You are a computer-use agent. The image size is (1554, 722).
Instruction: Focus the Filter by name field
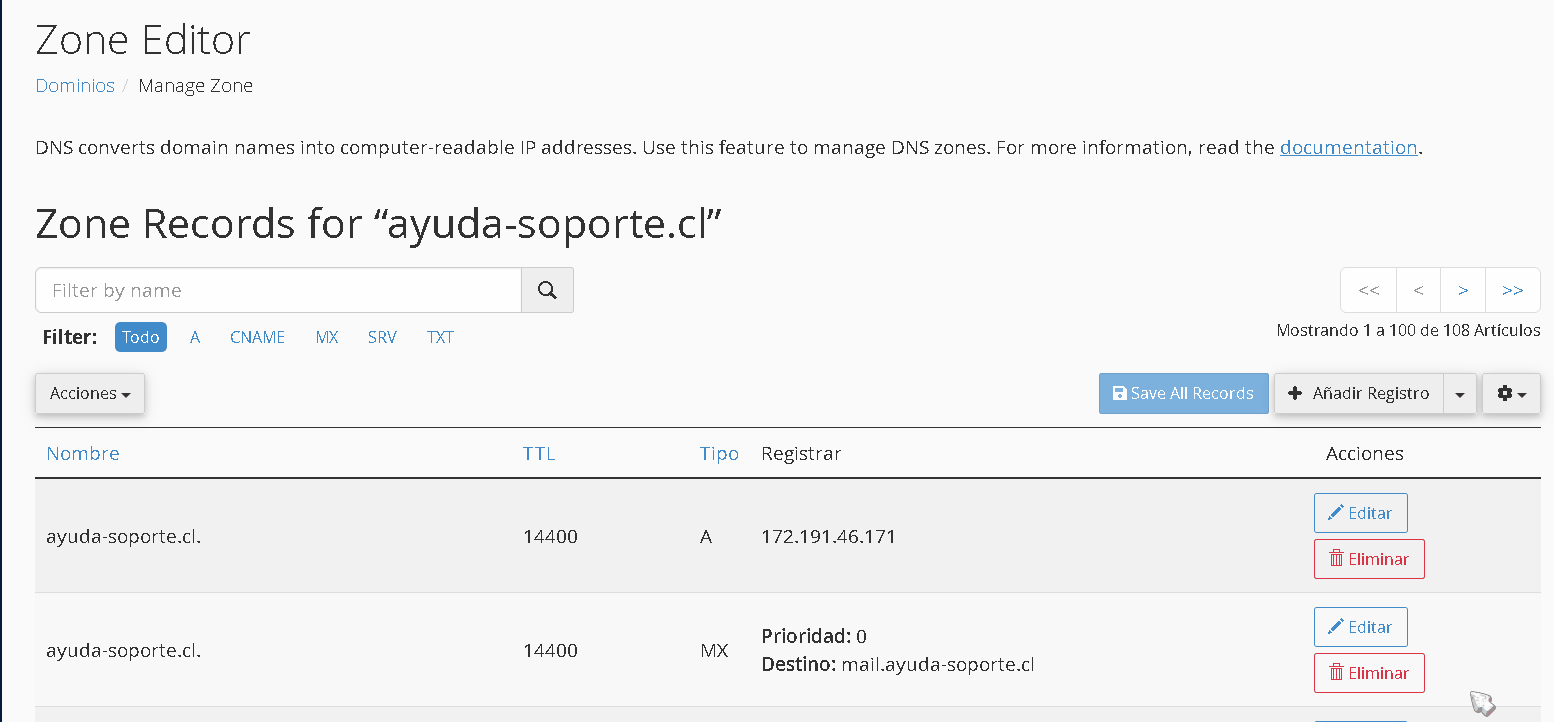278,290
